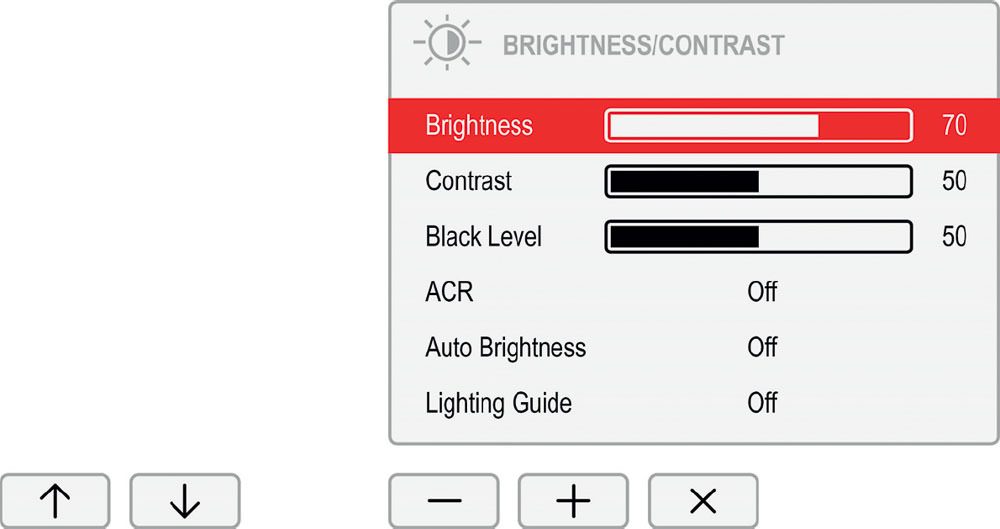Viewport: 1000px width, 529px height.
Task: Click the Brightness value 70
Action: (x=954, y=125)
